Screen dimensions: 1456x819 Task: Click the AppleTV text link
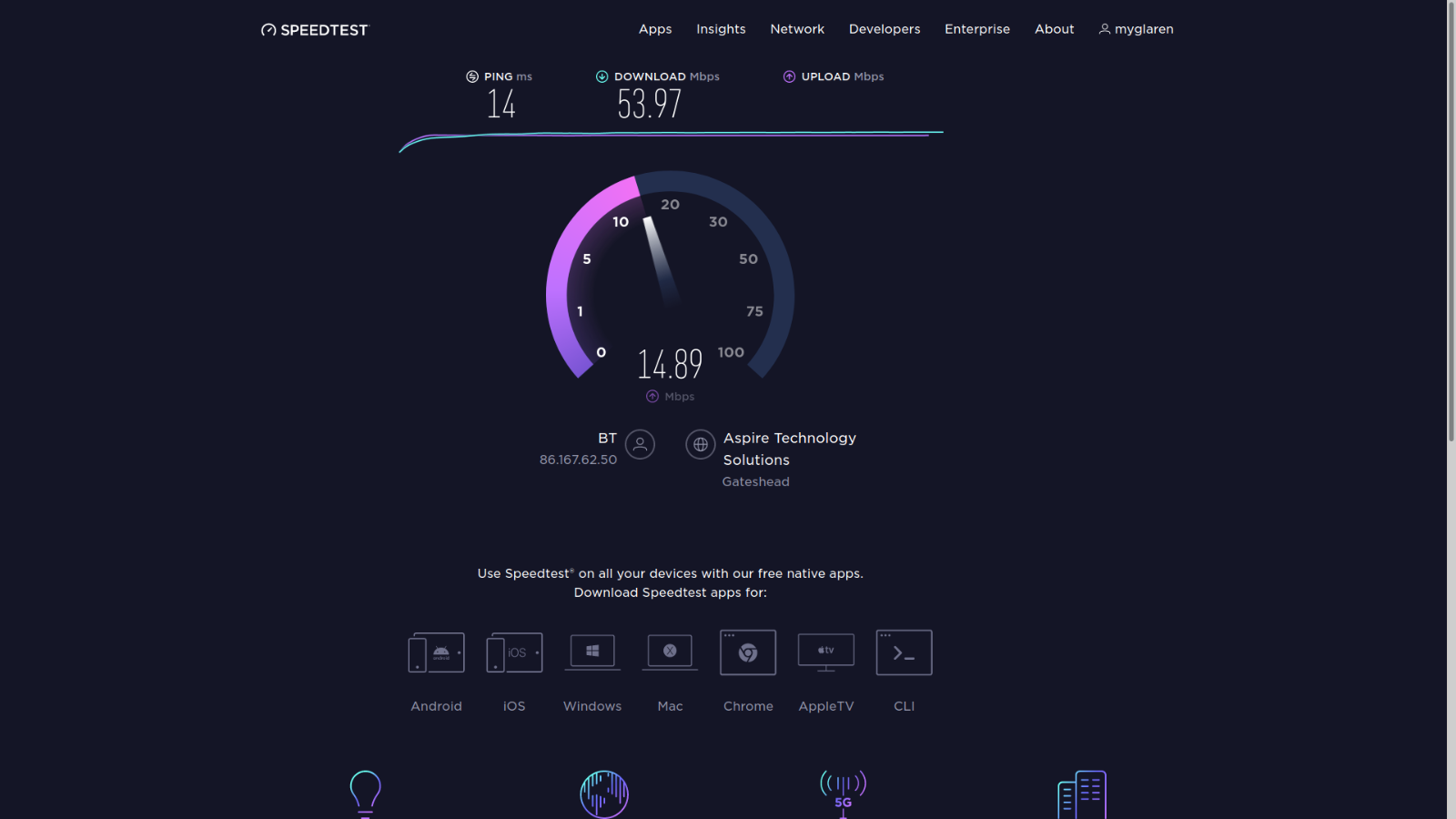click(x=826, y=706)
